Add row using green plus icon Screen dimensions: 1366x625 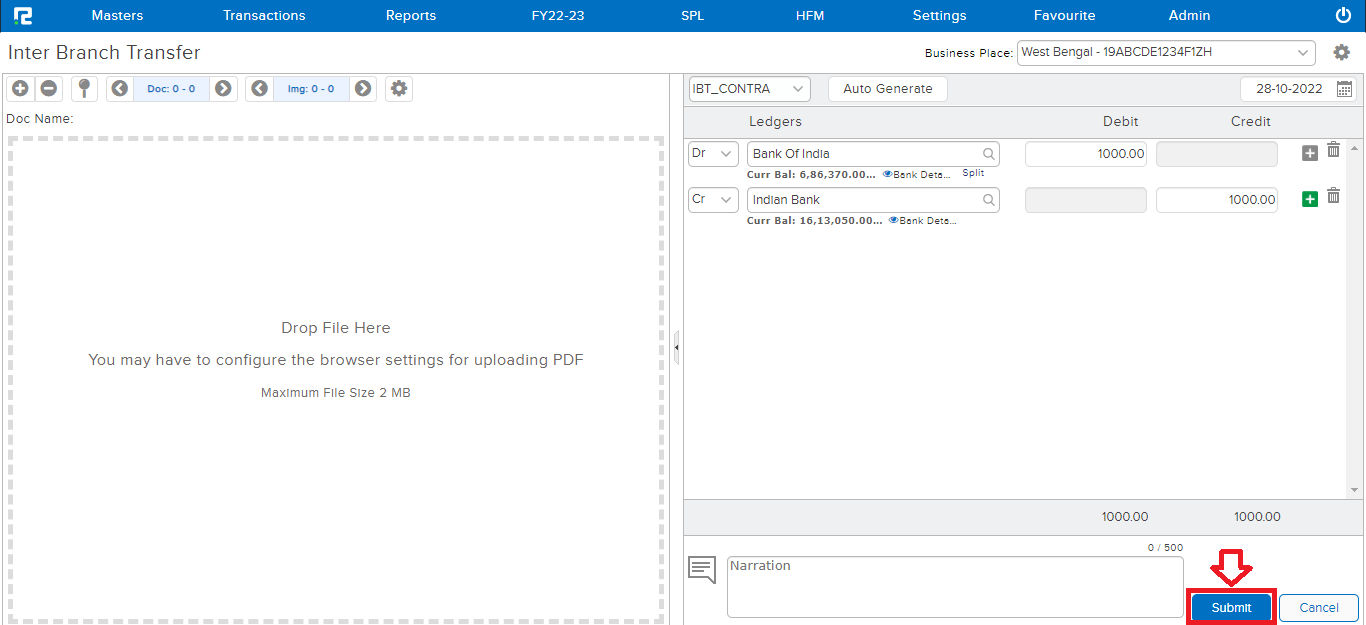pyautogui.click(x=1310, y=199)
